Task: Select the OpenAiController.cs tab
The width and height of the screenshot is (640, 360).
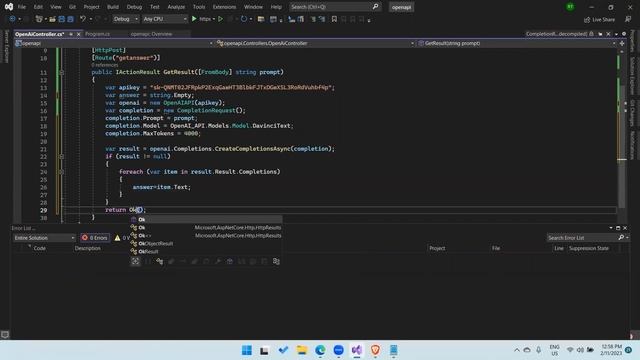Action: pos(40,34)
